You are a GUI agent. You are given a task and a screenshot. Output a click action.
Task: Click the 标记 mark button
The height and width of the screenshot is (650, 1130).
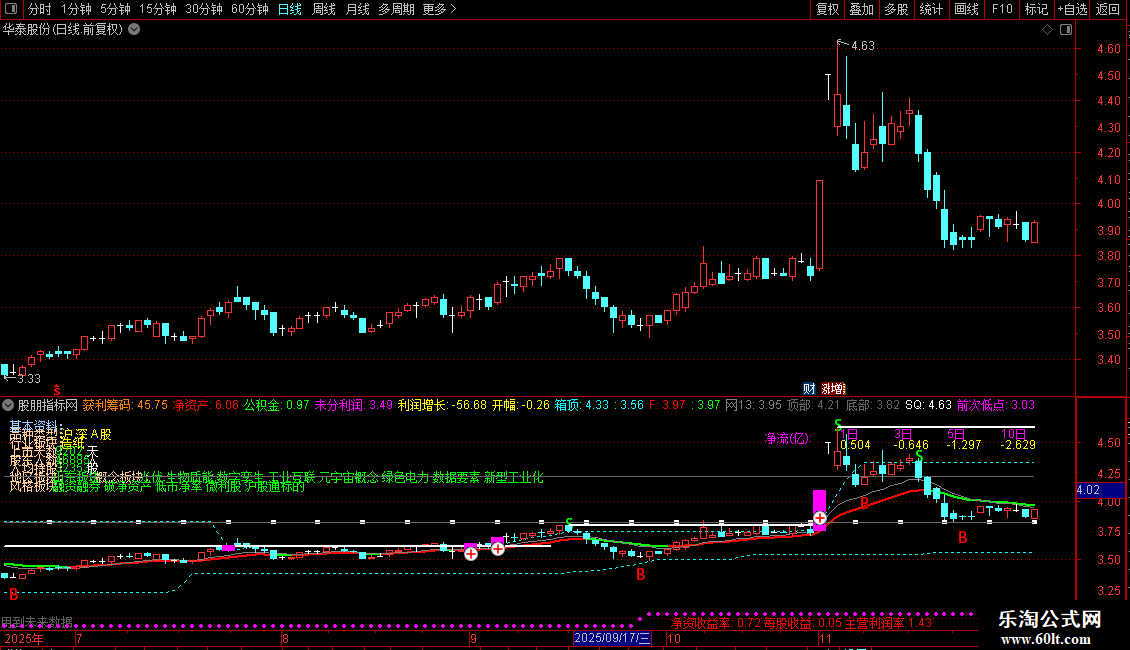click(1036, 9)
